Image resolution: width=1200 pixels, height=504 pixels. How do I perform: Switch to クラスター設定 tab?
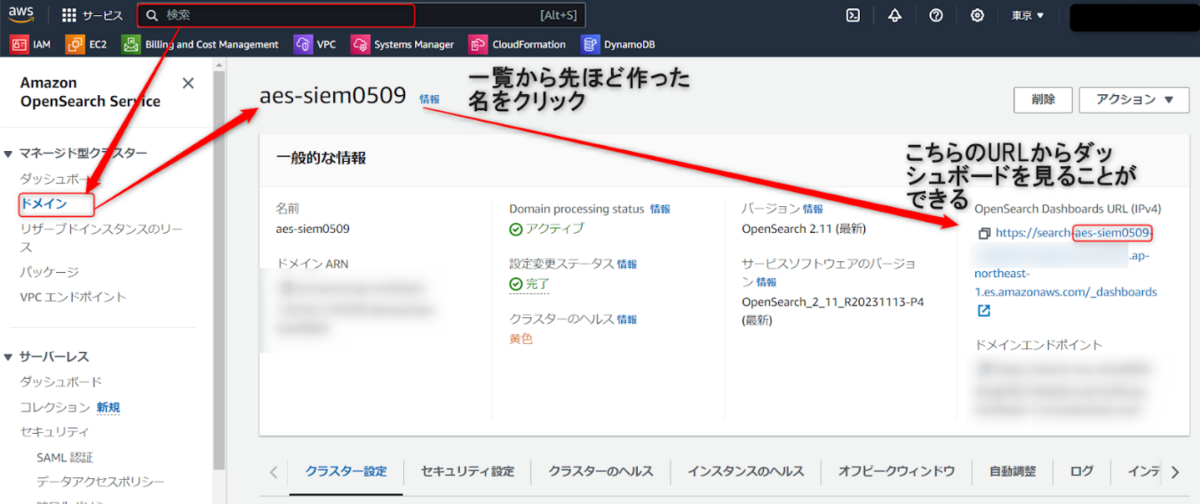[346, 471]
